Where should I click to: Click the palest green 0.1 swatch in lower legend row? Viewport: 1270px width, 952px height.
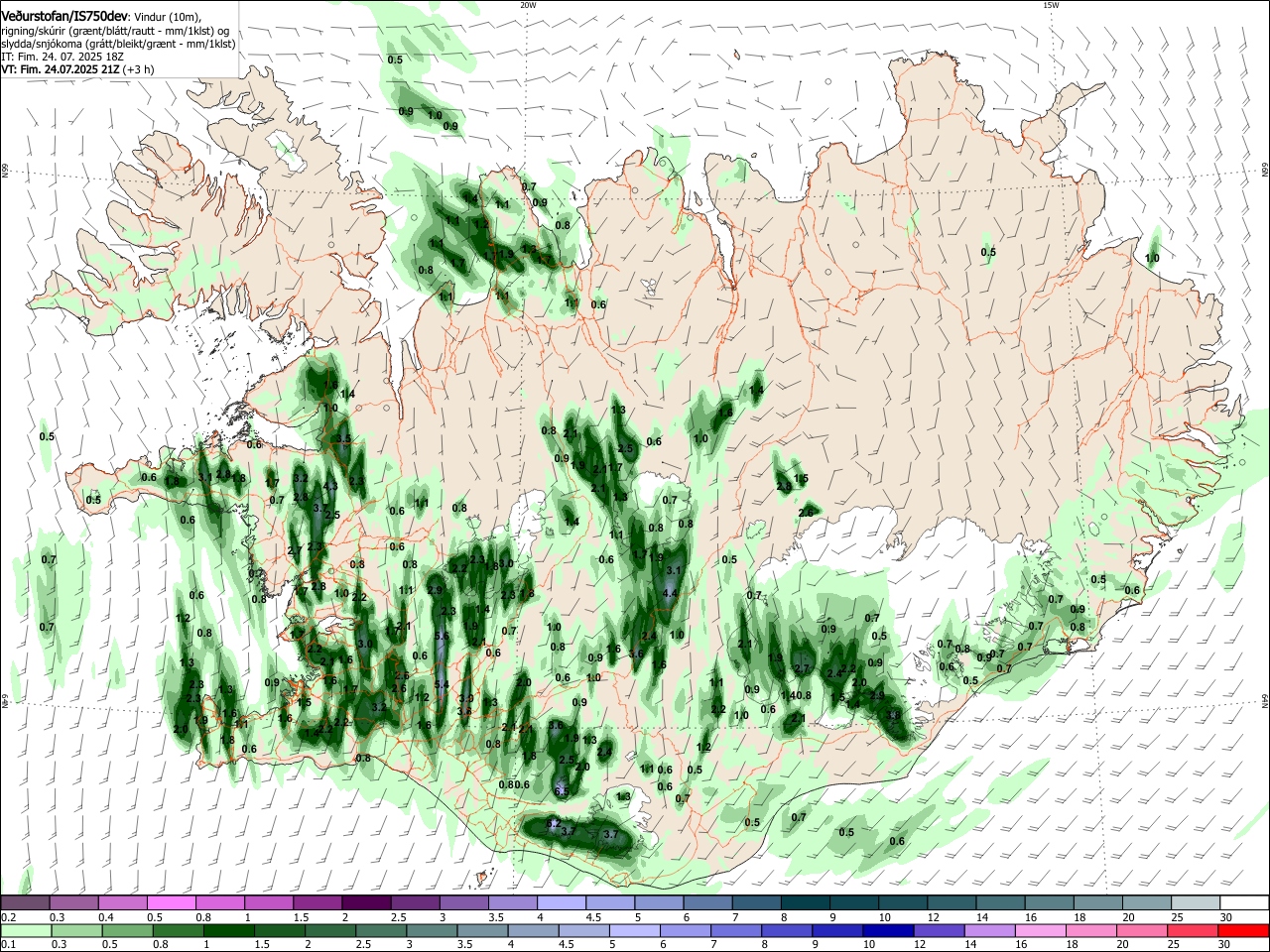(26, 930)
